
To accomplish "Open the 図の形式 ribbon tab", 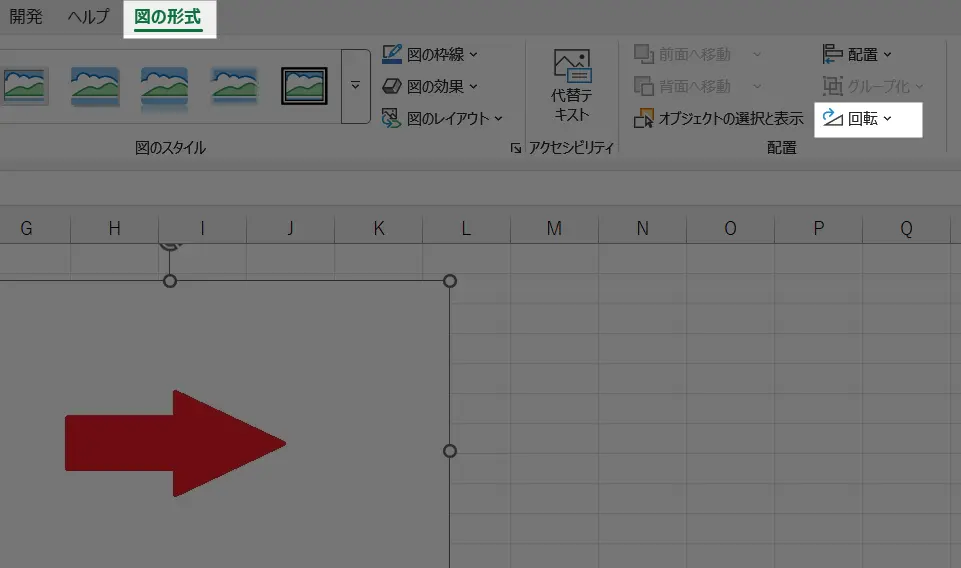I will (168, 17).
